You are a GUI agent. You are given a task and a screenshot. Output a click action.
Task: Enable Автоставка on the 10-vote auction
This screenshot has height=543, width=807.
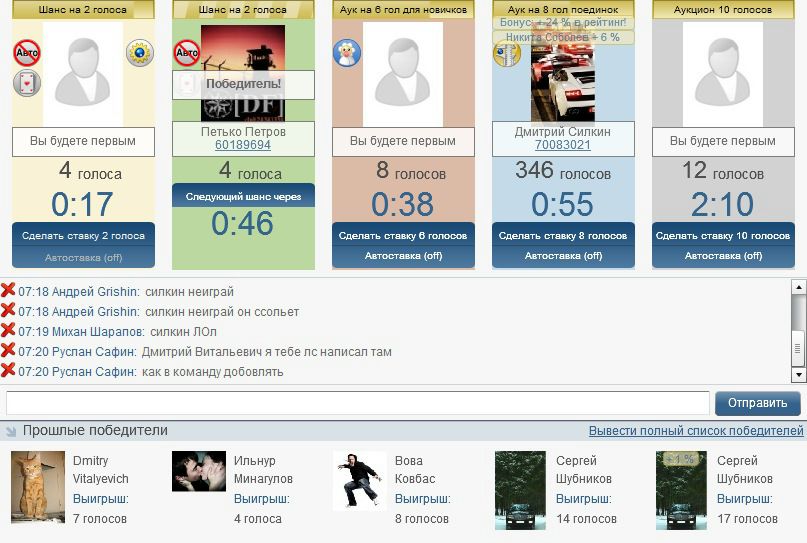723,256
